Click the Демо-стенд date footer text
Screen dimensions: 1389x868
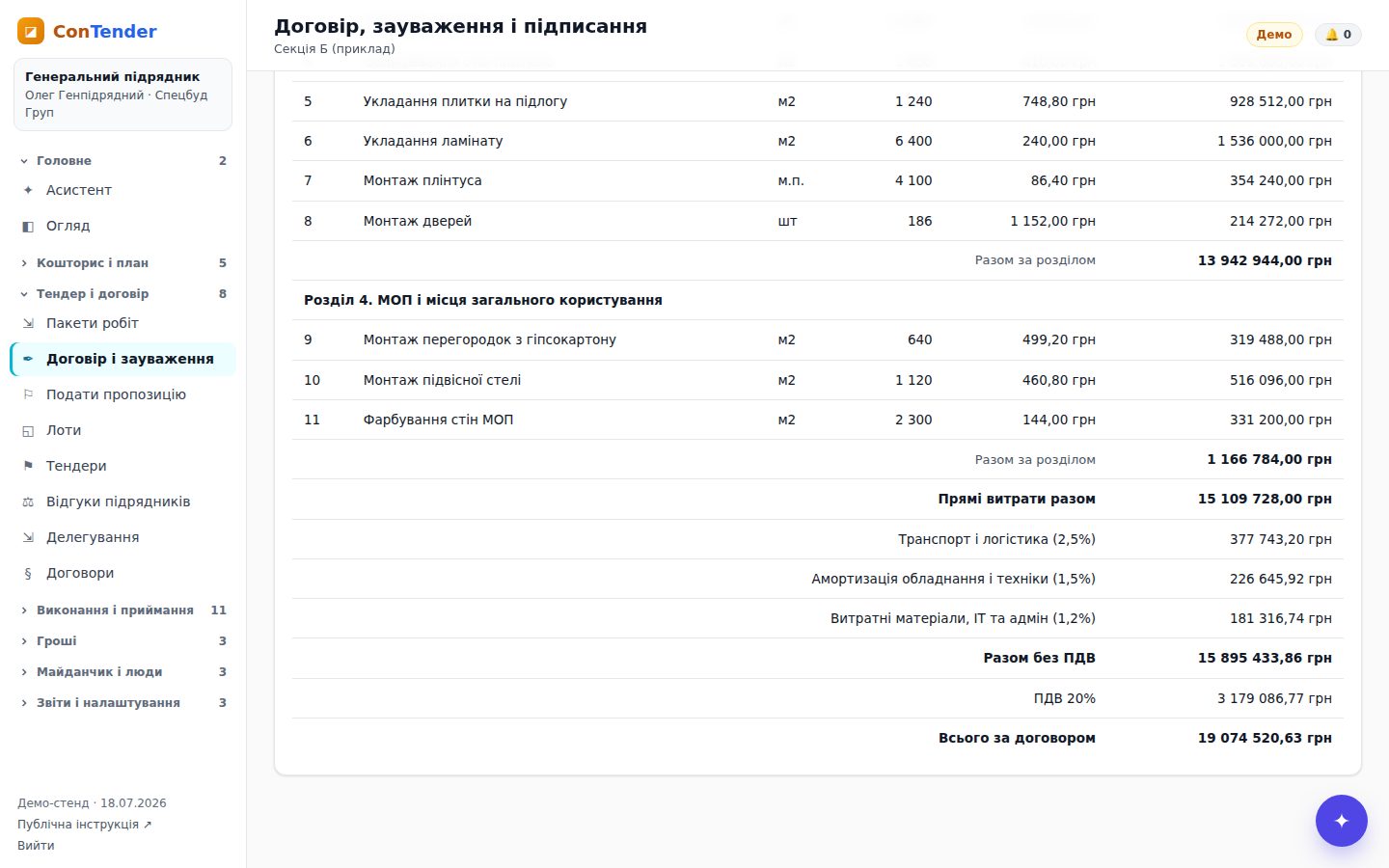pyautogui.click(x=92, y=803)
